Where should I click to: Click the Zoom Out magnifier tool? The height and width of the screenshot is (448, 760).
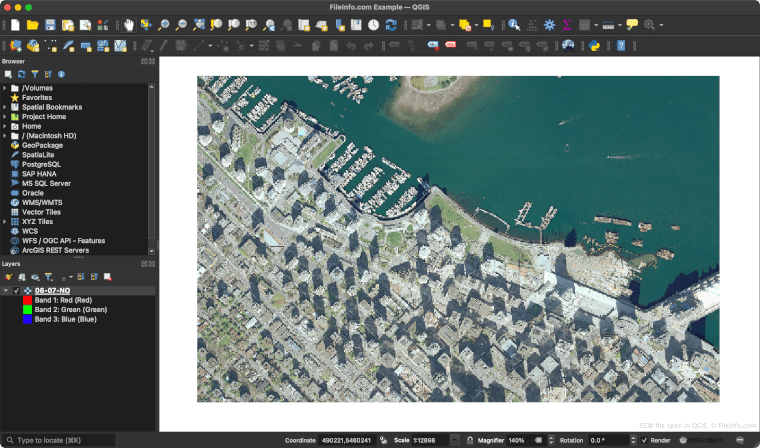[181, 24]
